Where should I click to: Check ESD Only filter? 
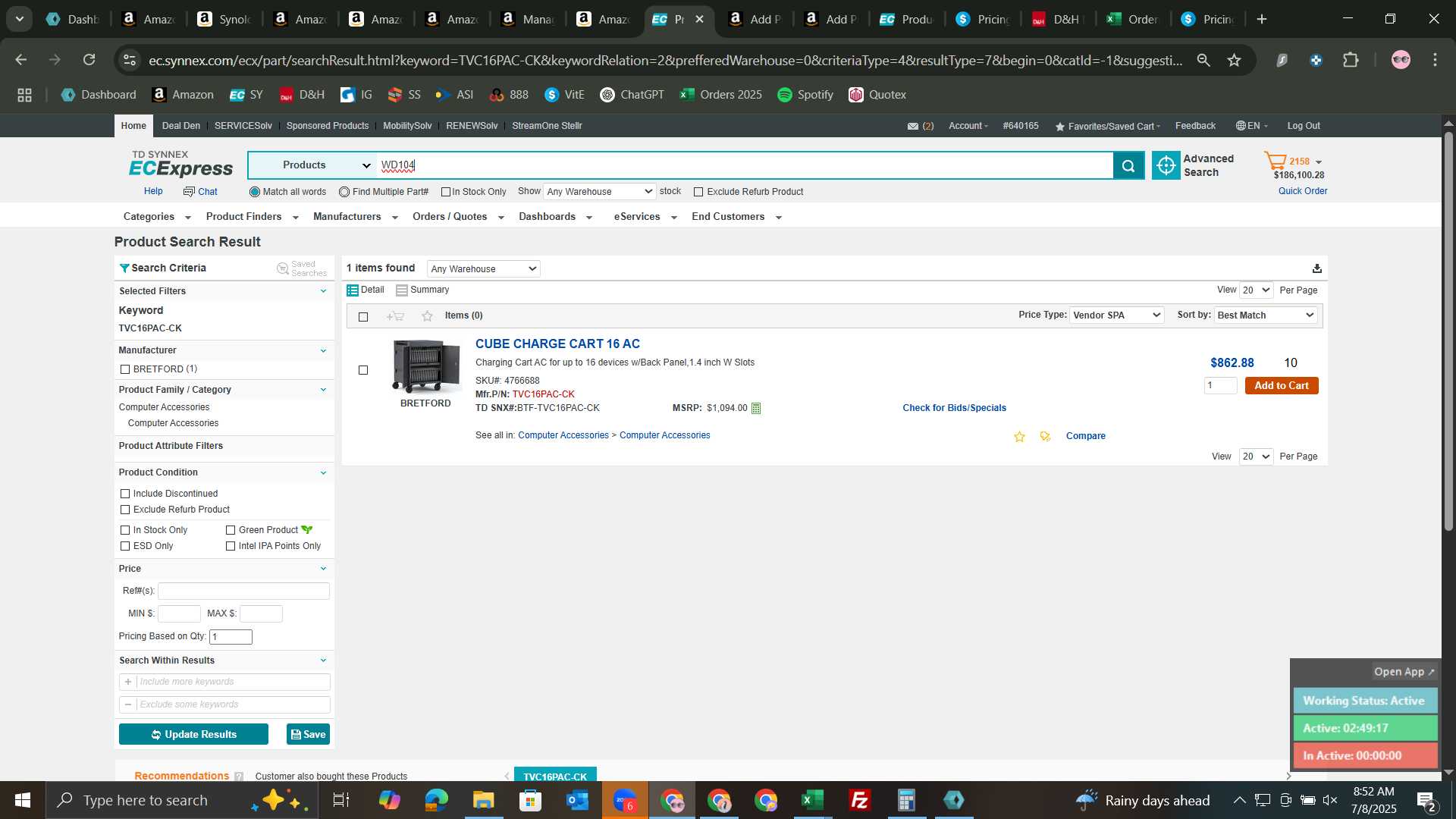click(125, 546)
